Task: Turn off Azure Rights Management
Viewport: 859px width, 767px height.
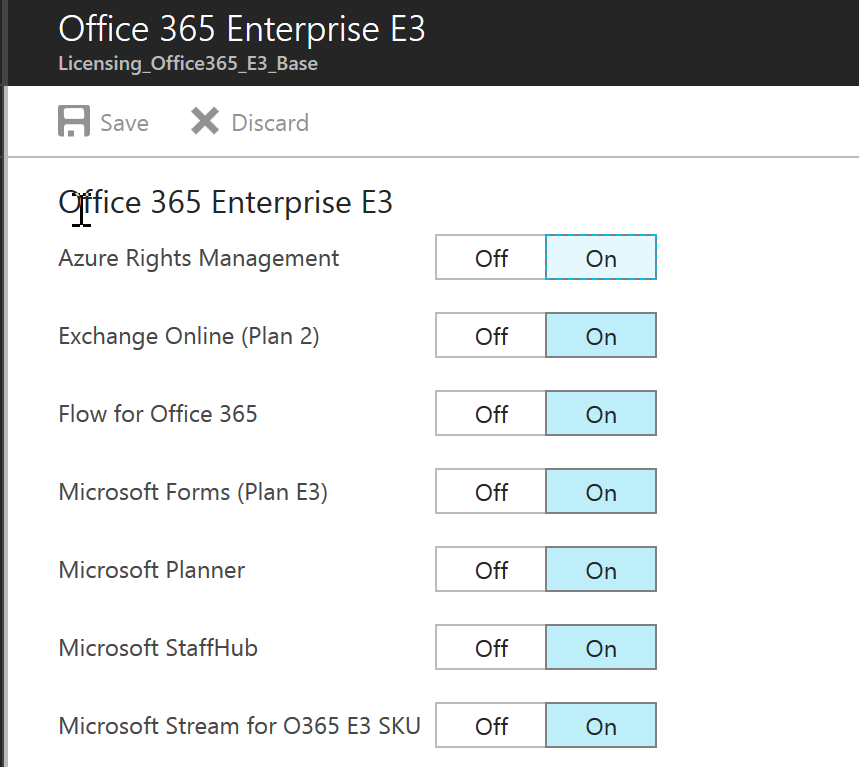Action: coord(490,257)
